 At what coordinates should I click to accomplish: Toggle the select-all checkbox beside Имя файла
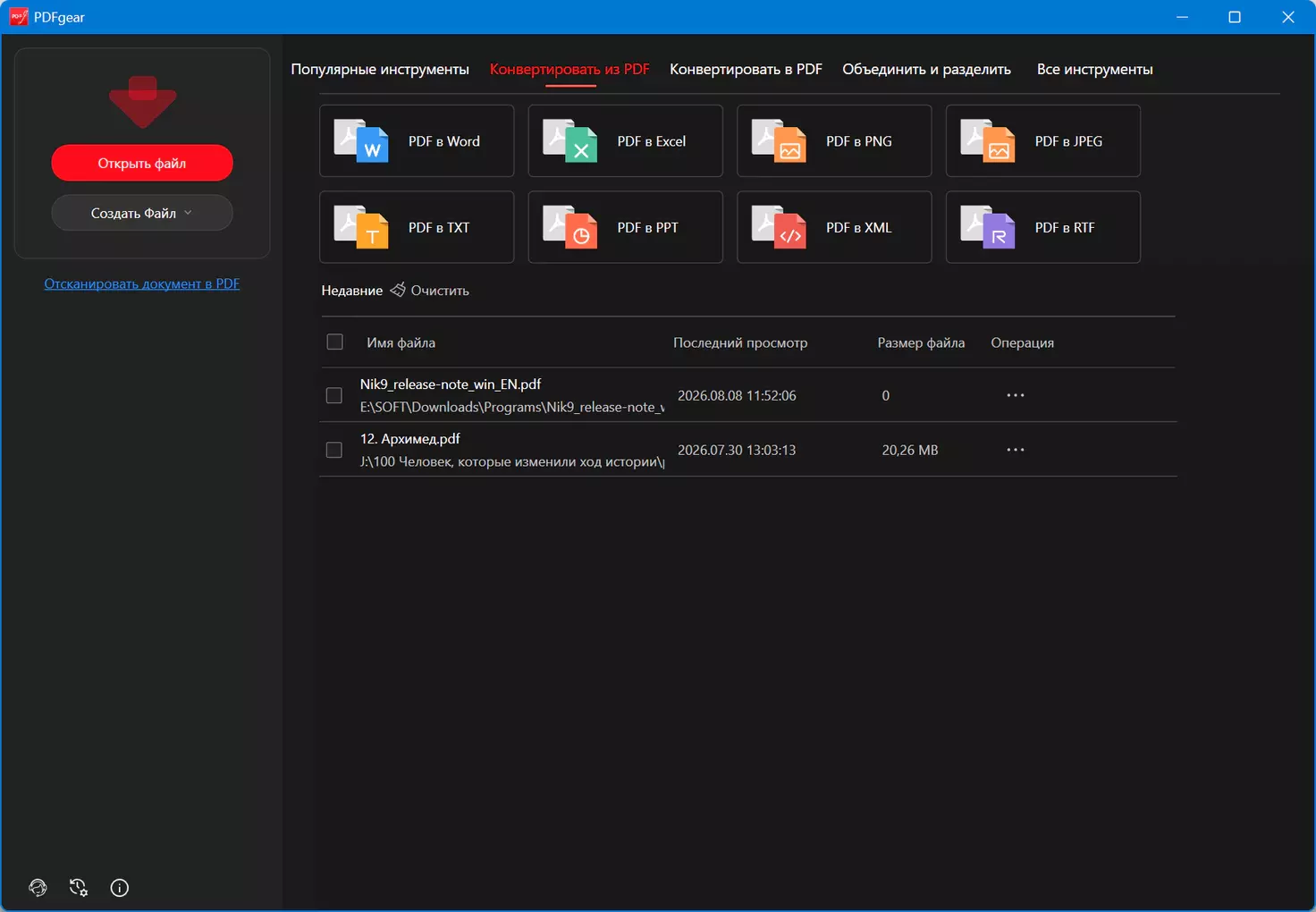point(335,342)
